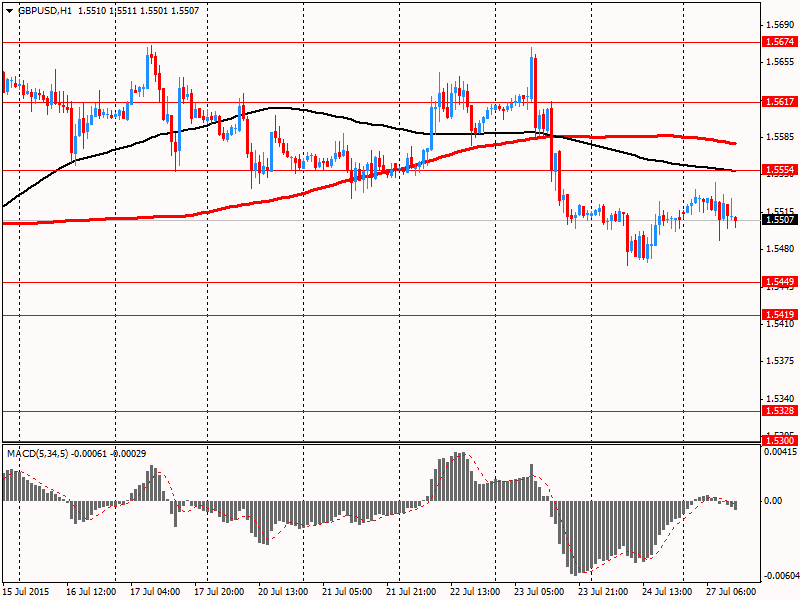Click the 1.5419 level label

pyautogui.click(x=779, y=315)
